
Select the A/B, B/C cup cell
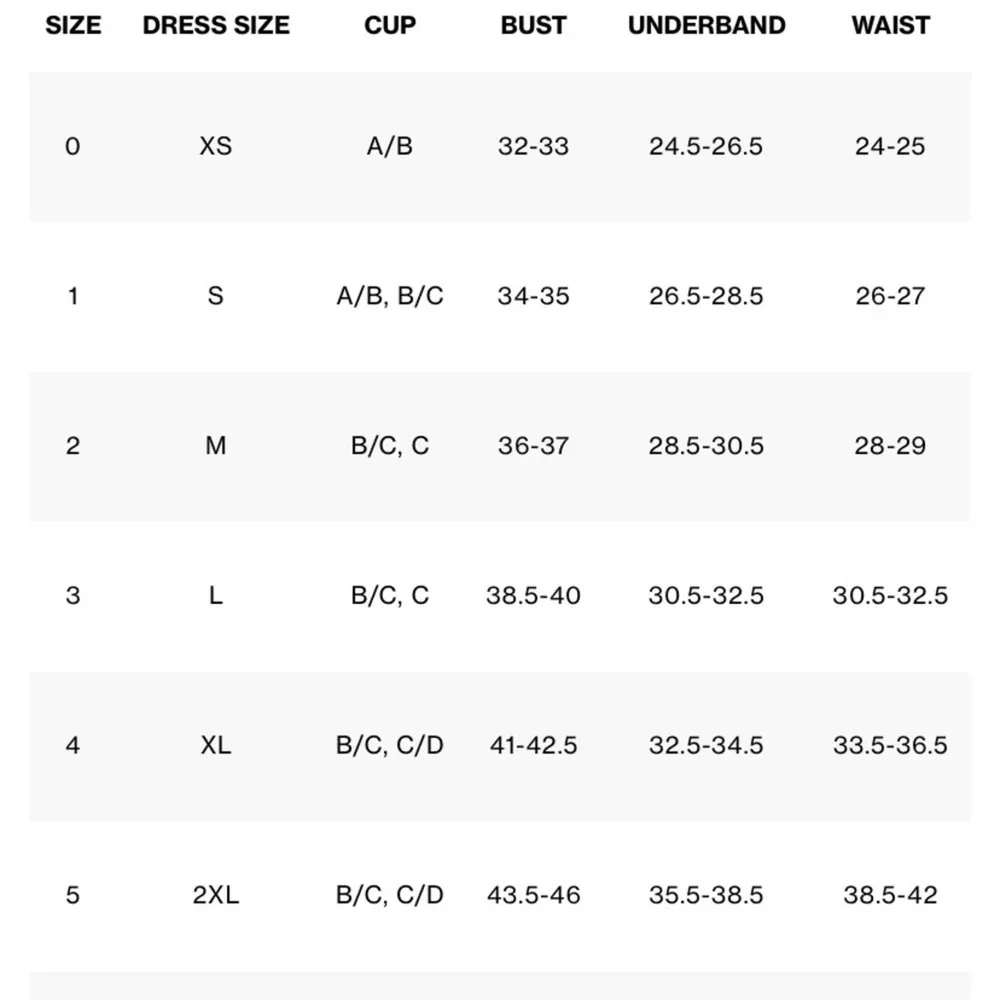(x=390, y=296)
